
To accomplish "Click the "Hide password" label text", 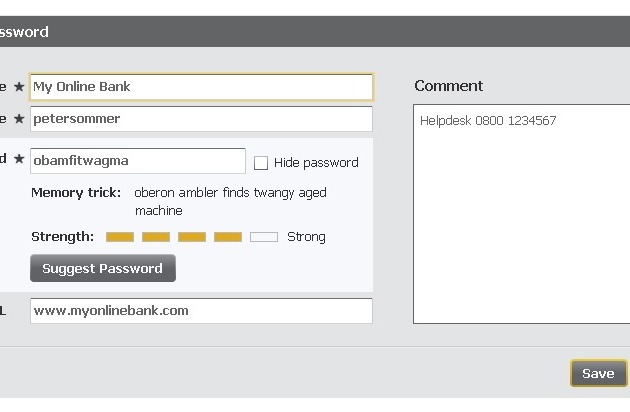I will tap(316, 163).
